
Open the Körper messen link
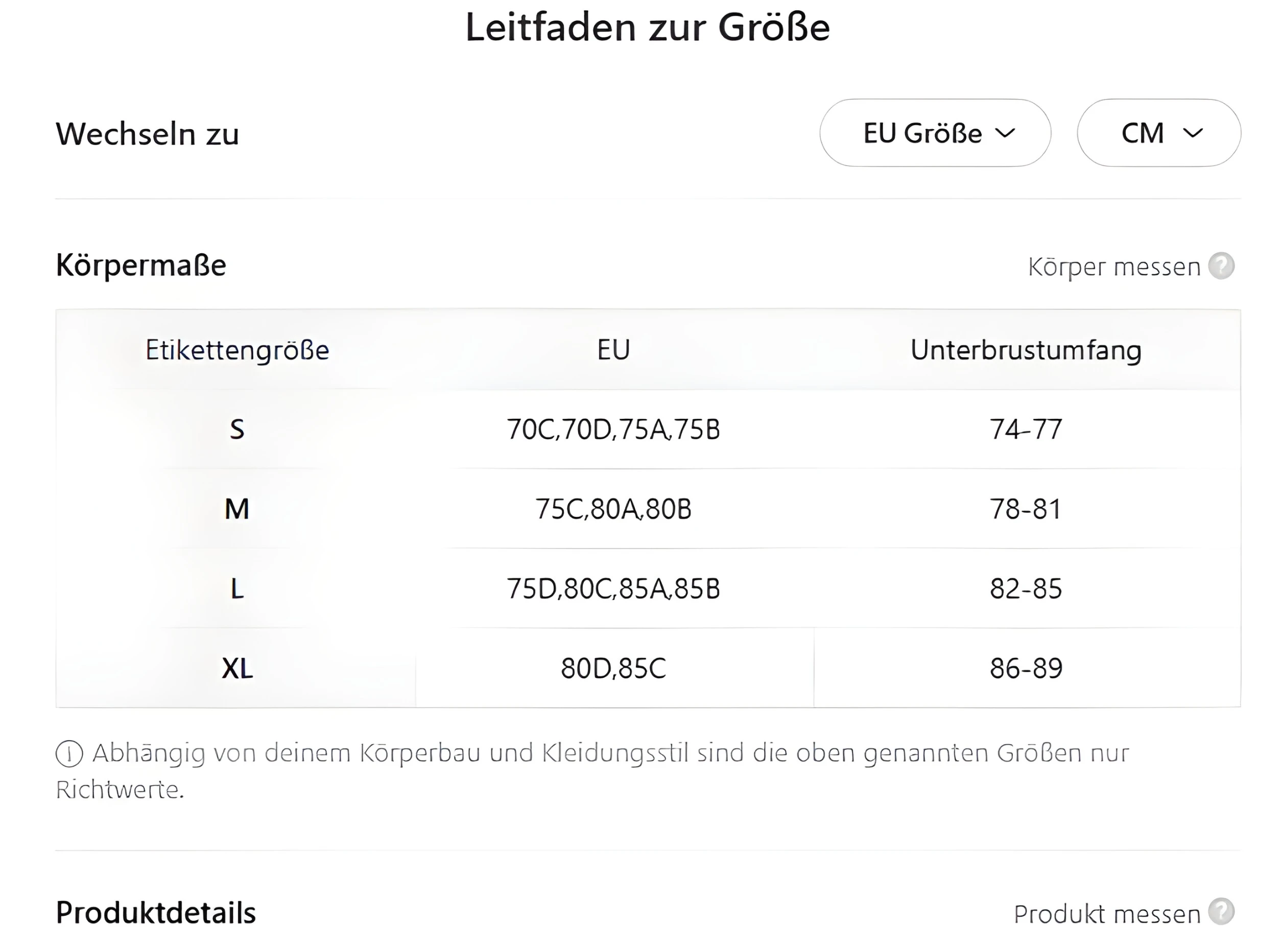click(1114, 267)
